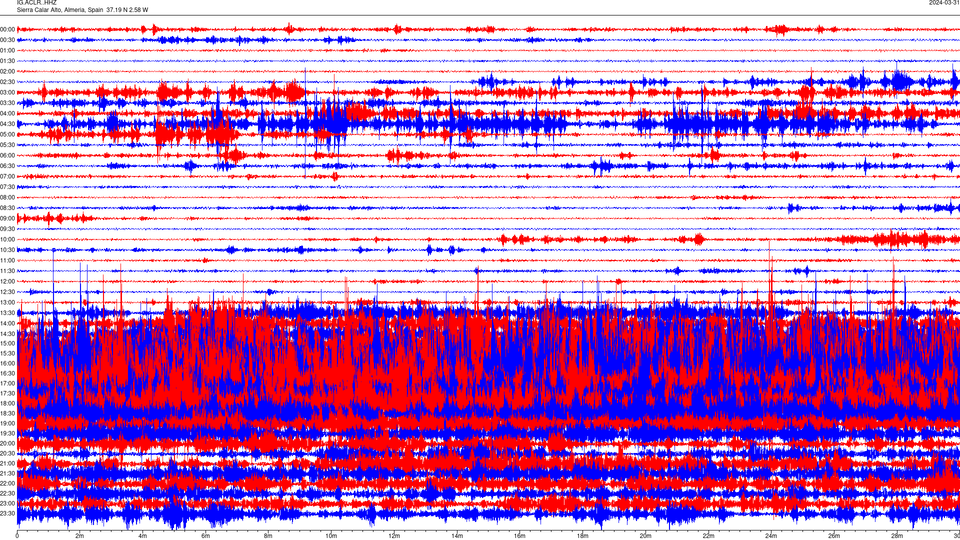
Task: Select the 17:00 row label
Action: 8,383
